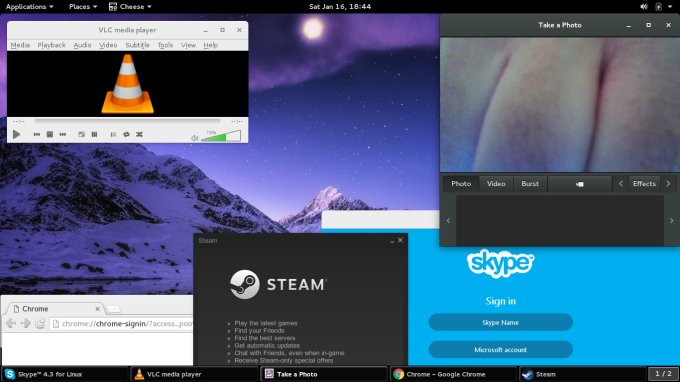The height and width of the screenshot is (382, 680).
Task: Go to previous effects page in Cheese
Action: pyautogui.click(x=621, y=184)
